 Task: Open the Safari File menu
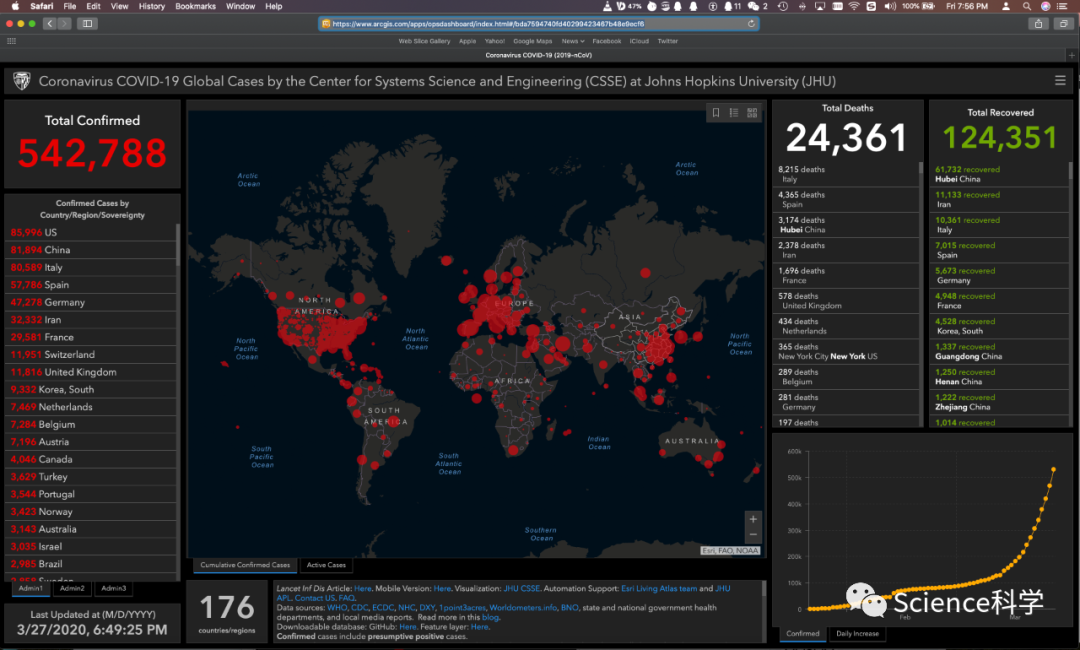pyautogui.click(x=70, y=6)
